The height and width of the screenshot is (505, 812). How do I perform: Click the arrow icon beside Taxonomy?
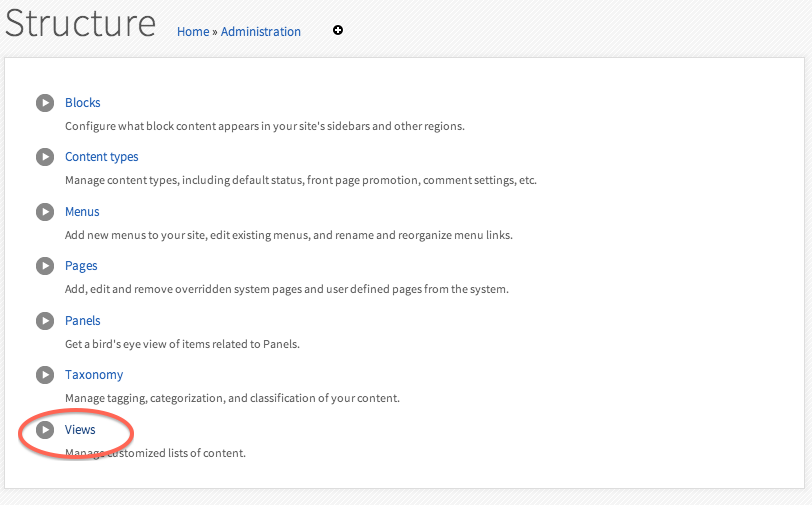[45, 375]
